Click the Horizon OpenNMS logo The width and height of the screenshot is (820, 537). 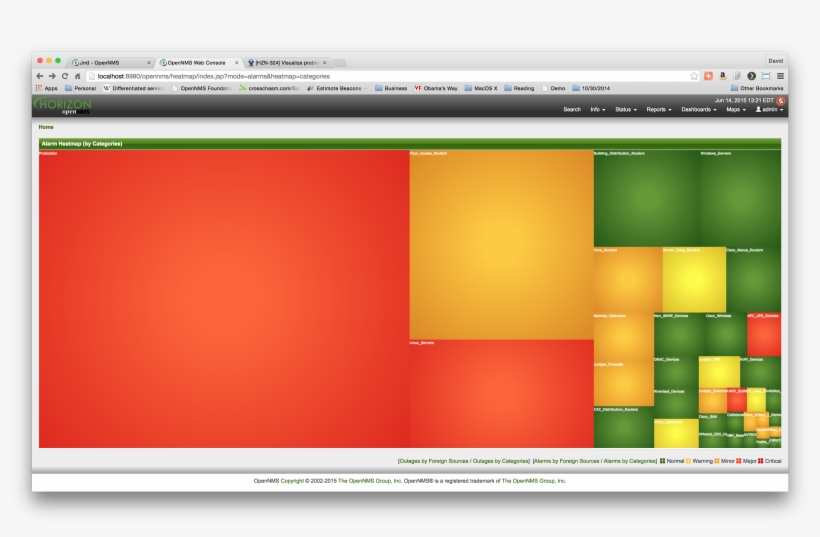pos(62,105)
